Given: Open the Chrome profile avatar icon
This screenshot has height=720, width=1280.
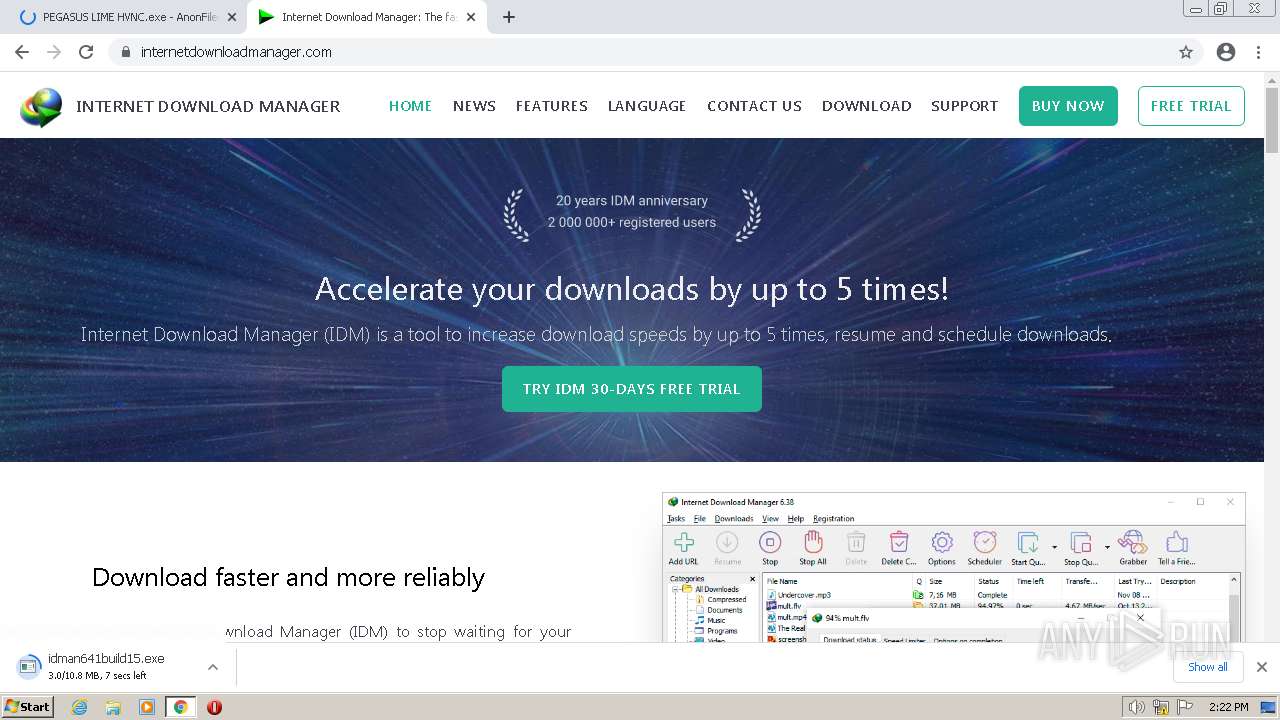Looking at the screenshot, I should (1226, 52).
